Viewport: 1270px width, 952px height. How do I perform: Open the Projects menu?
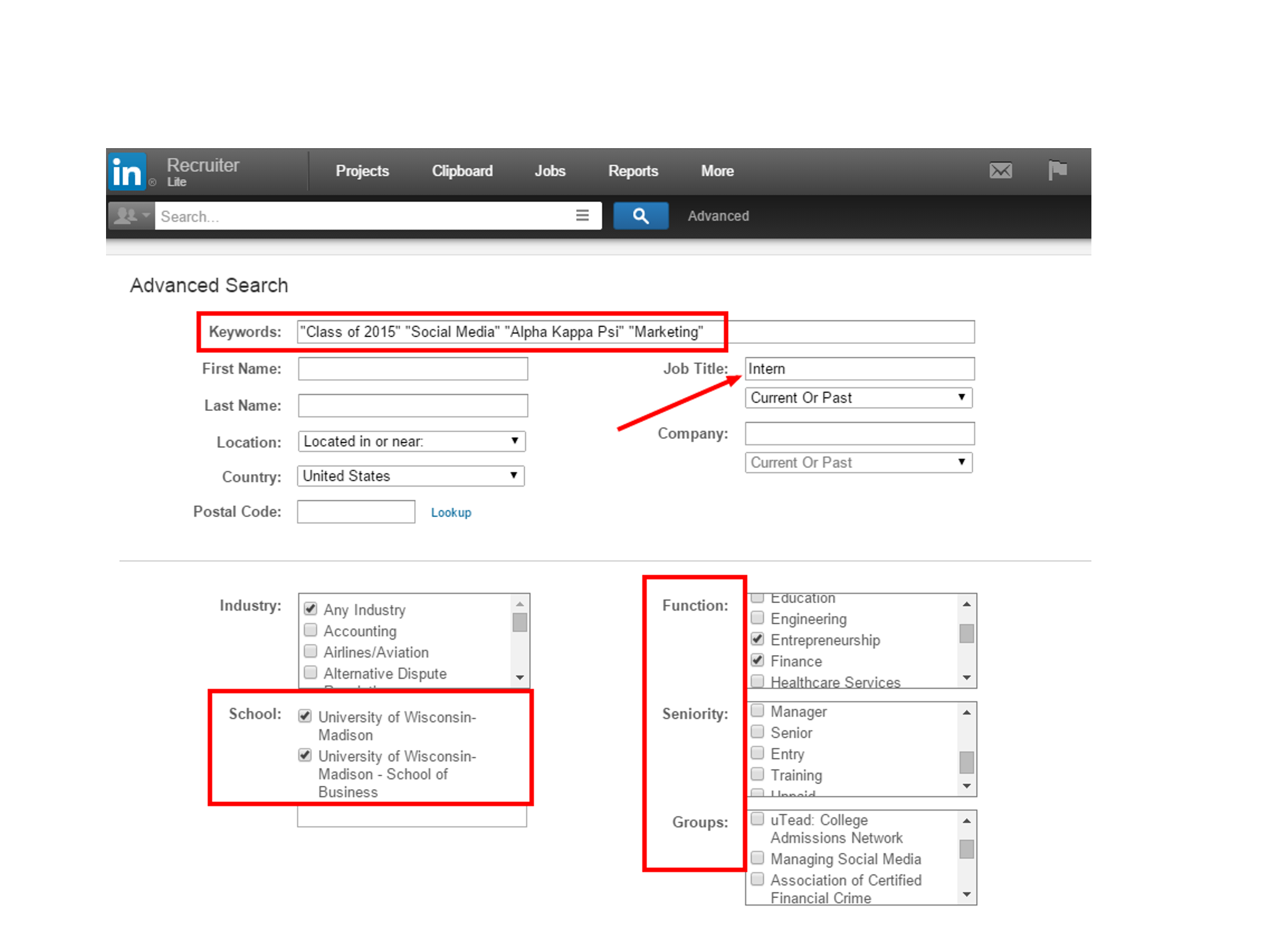tap(362, 171)
